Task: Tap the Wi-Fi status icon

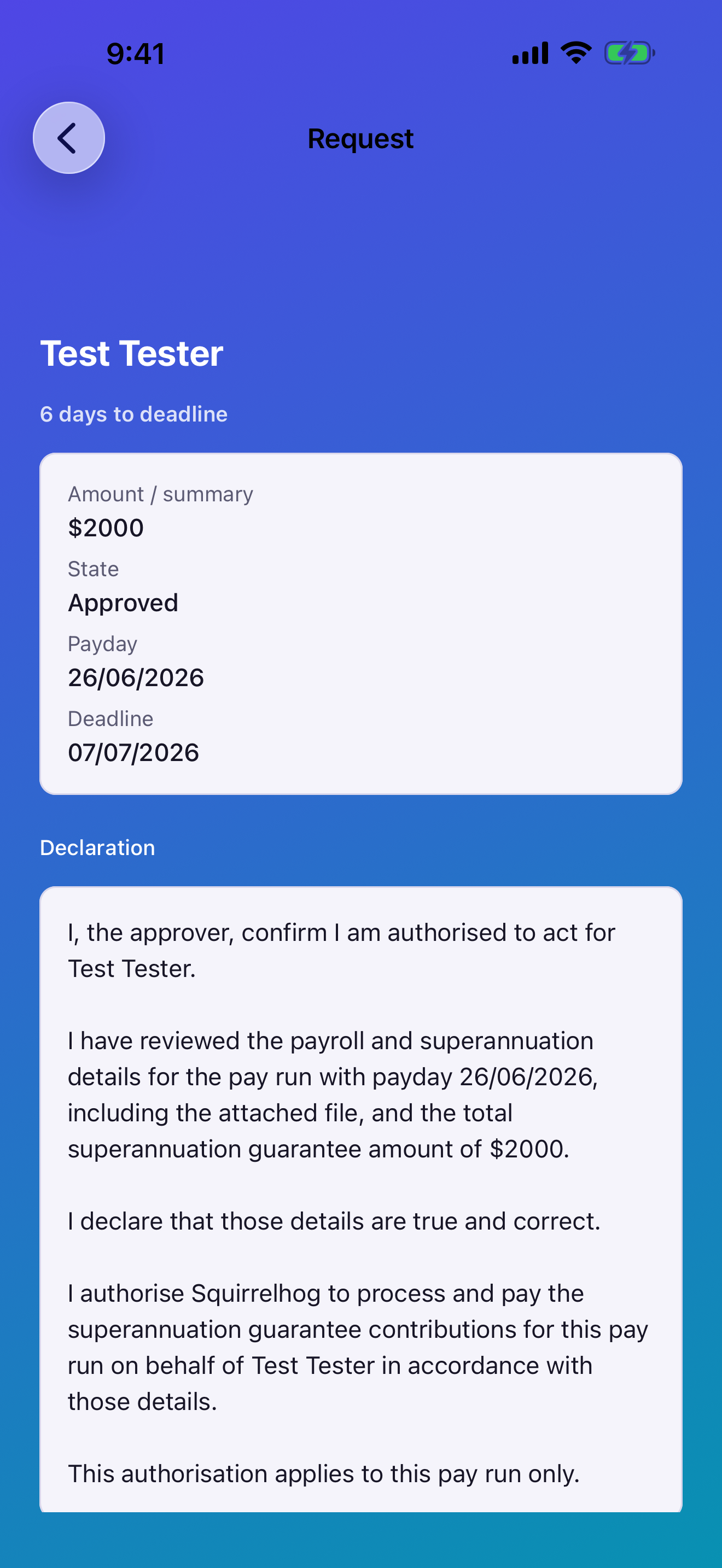Action: pos(576,52)
